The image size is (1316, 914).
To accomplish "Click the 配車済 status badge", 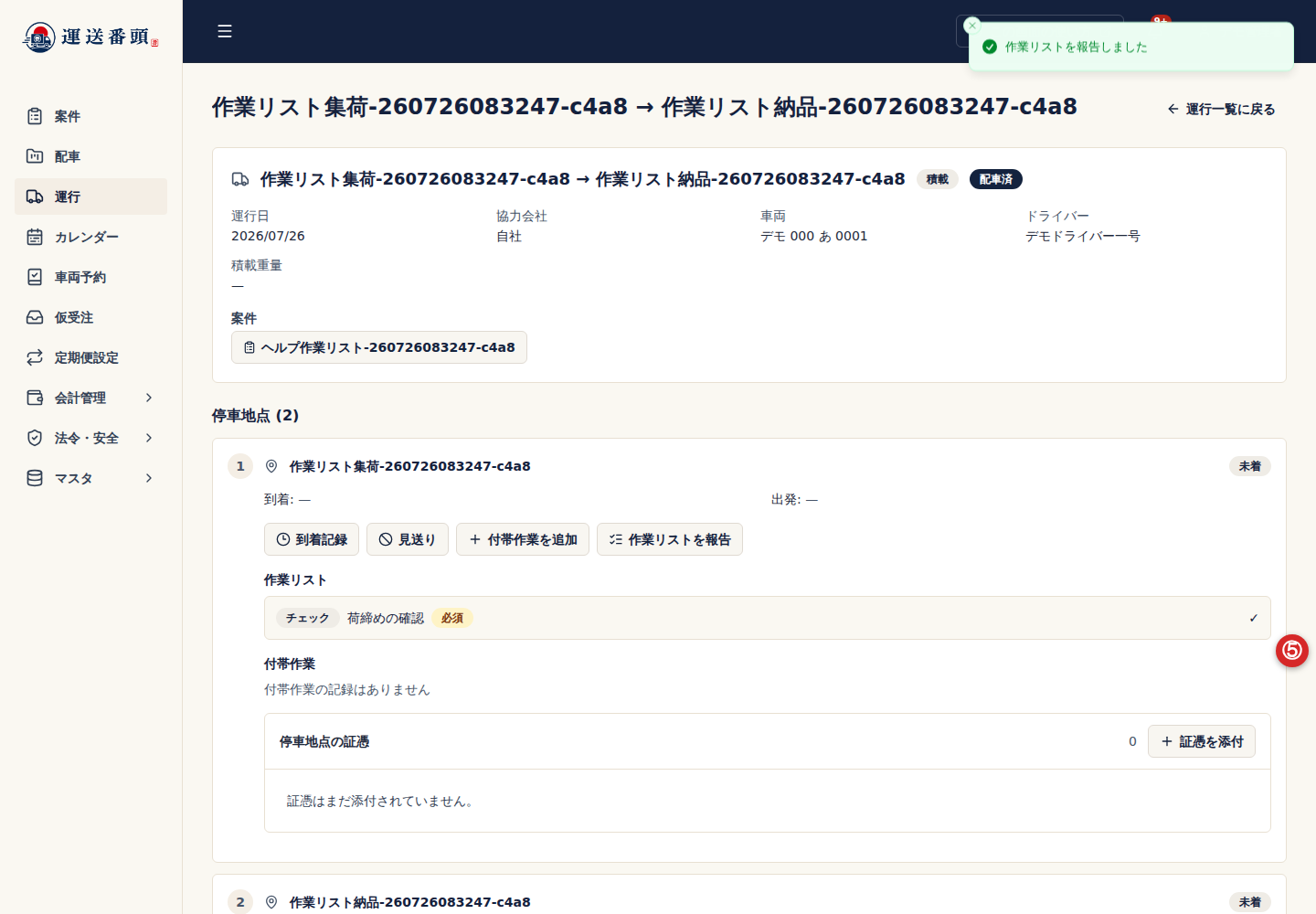I will (x=996, y=179).
